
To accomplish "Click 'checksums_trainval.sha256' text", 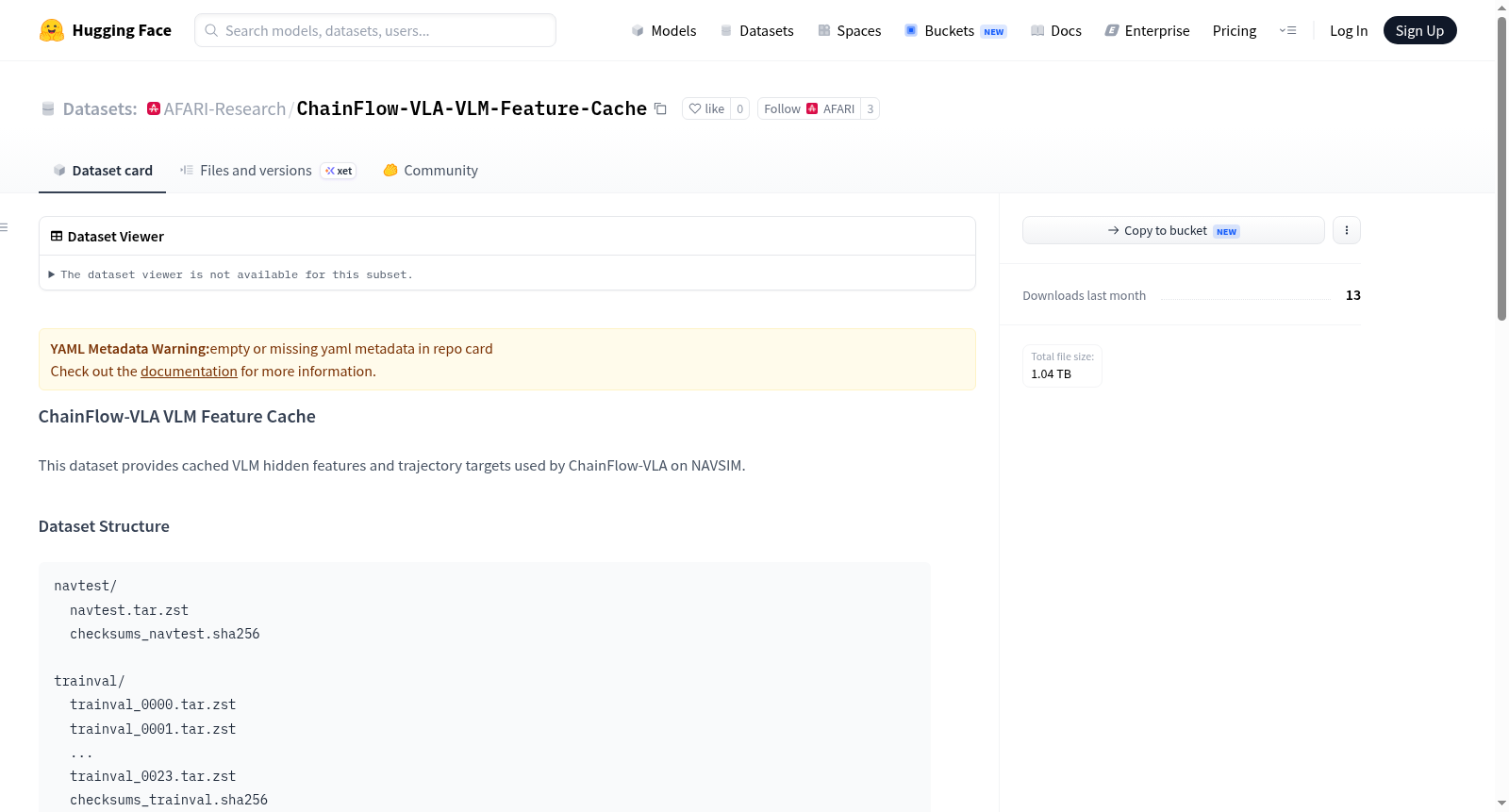I will tap(169, 800).
